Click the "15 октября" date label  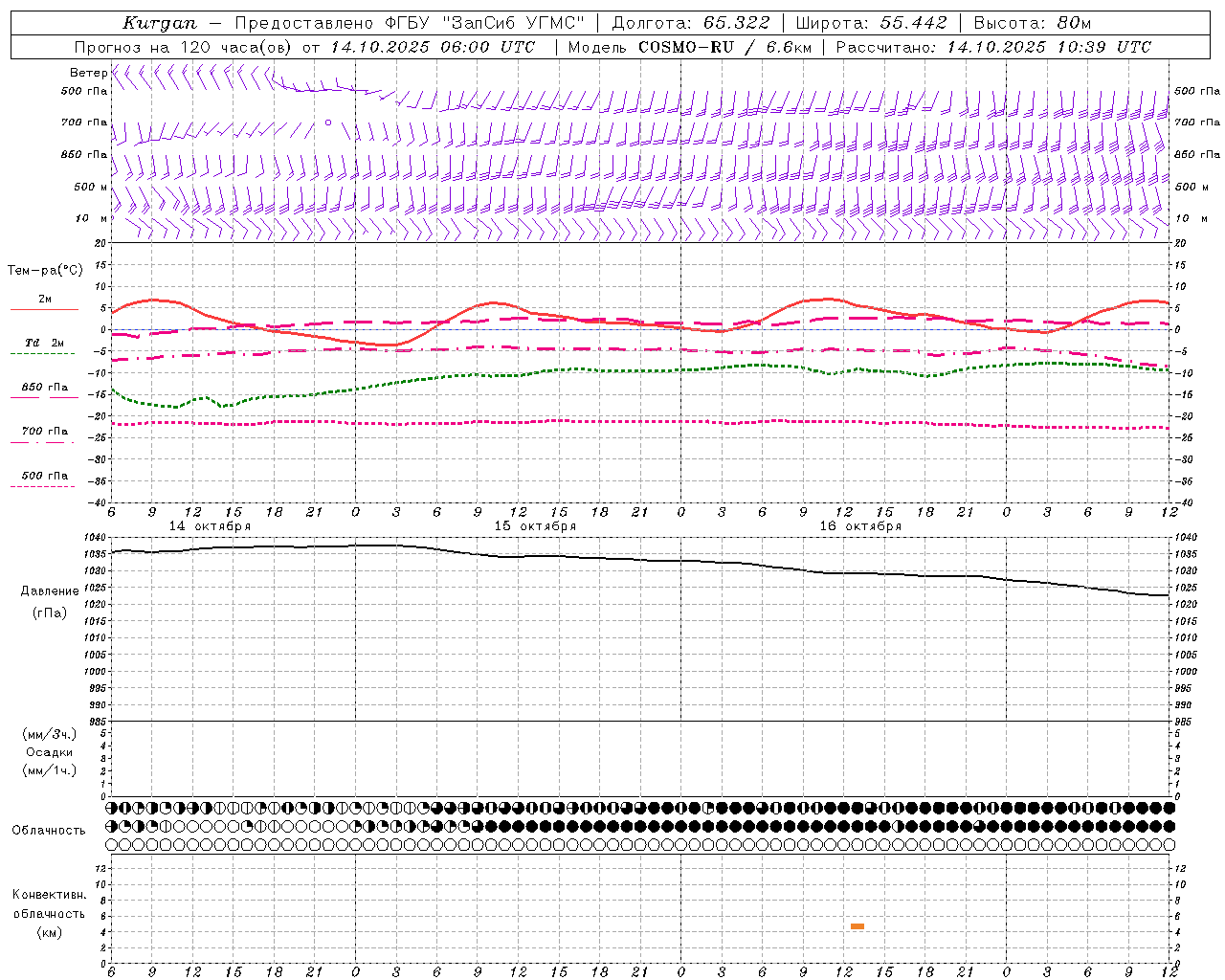pyautogui.click(x=536, y=526)
